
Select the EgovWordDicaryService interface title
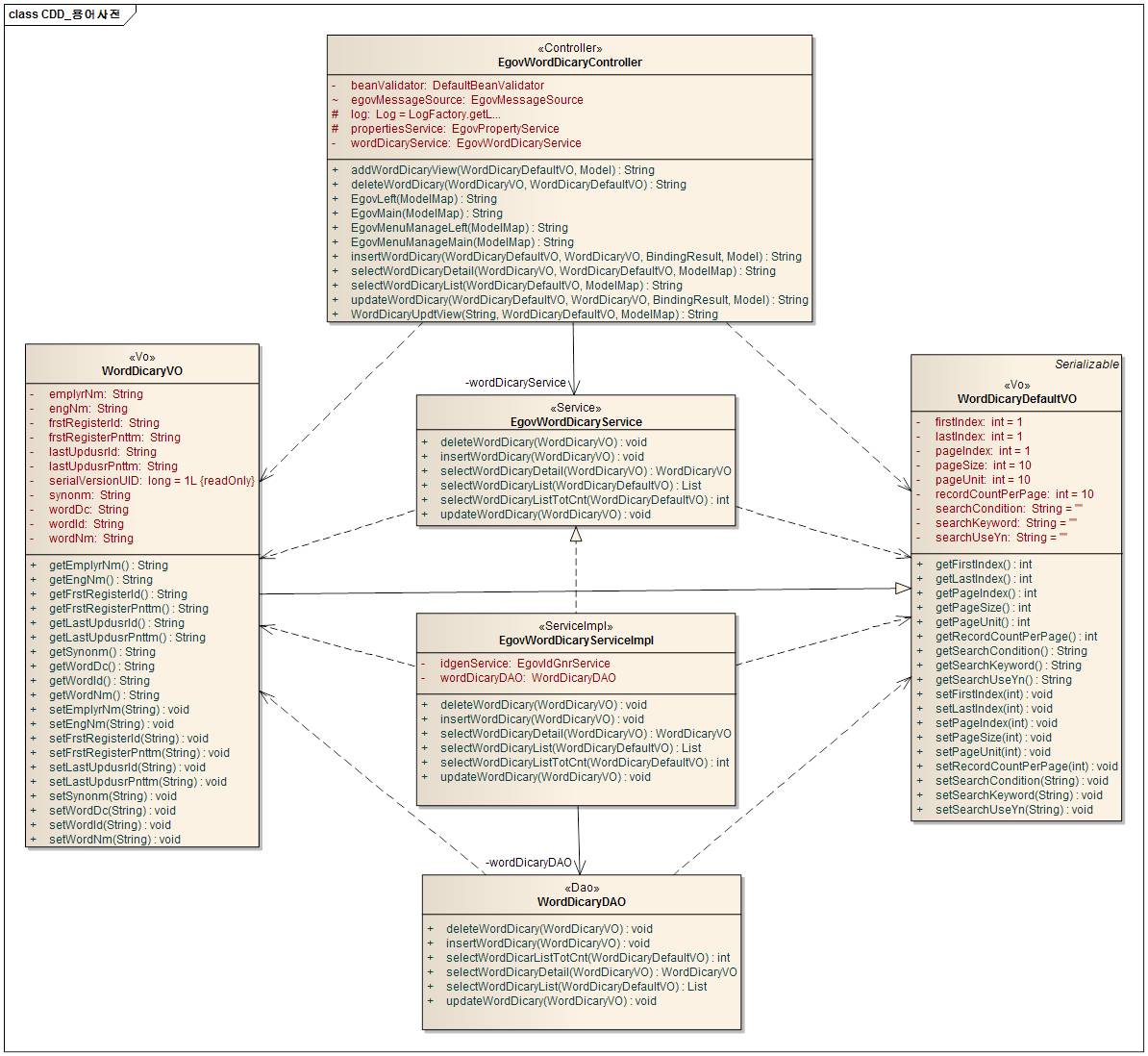coord(576,421)
